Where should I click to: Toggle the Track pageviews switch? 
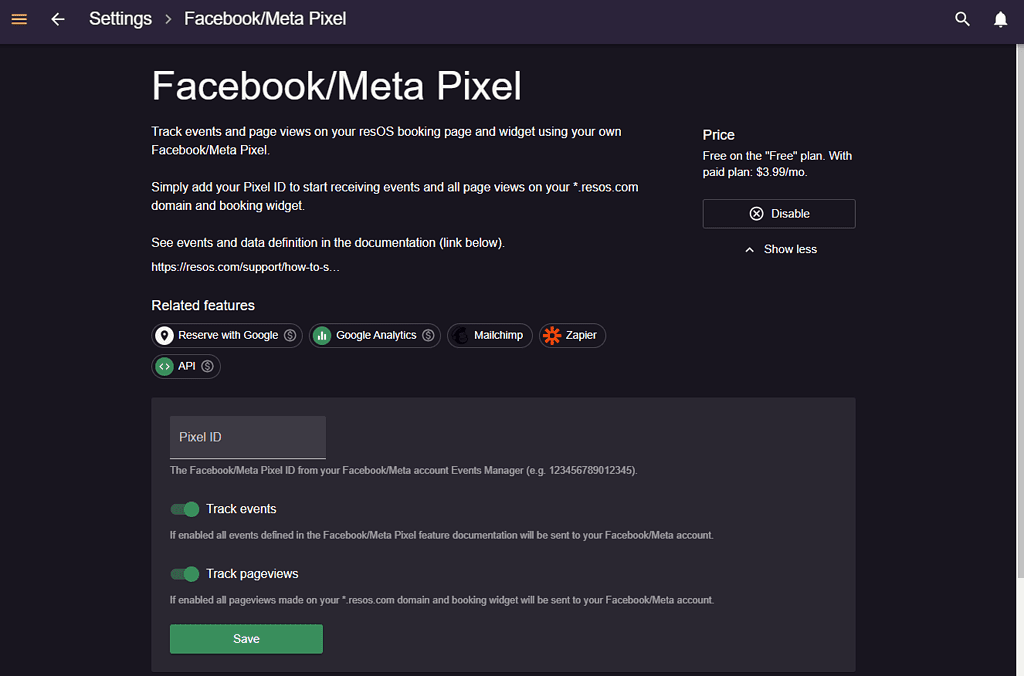(x=185, y=573)
